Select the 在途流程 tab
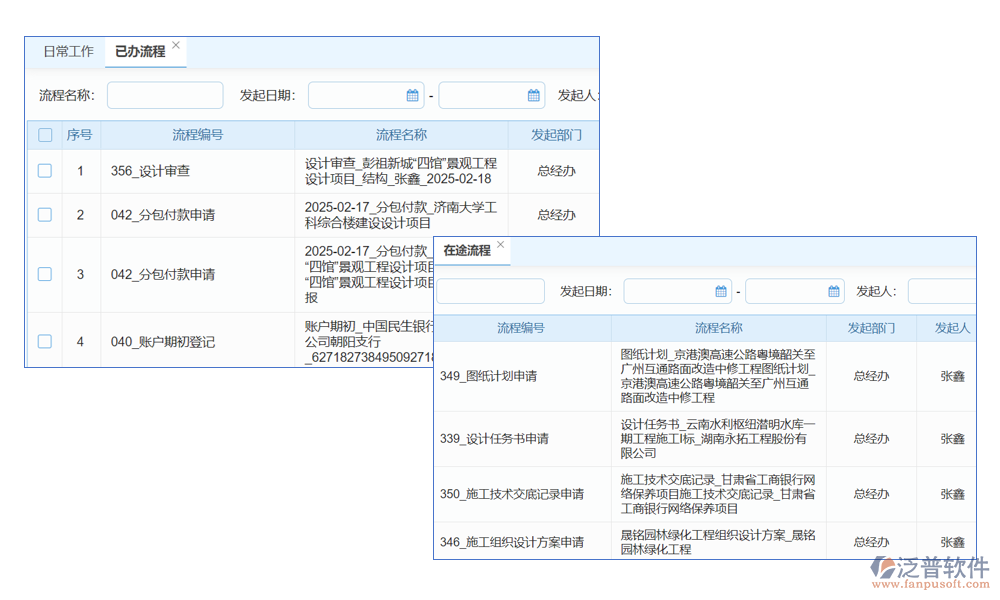This screenshot has width=1000, height=600. pyautogui.click(x=467, y=251)
